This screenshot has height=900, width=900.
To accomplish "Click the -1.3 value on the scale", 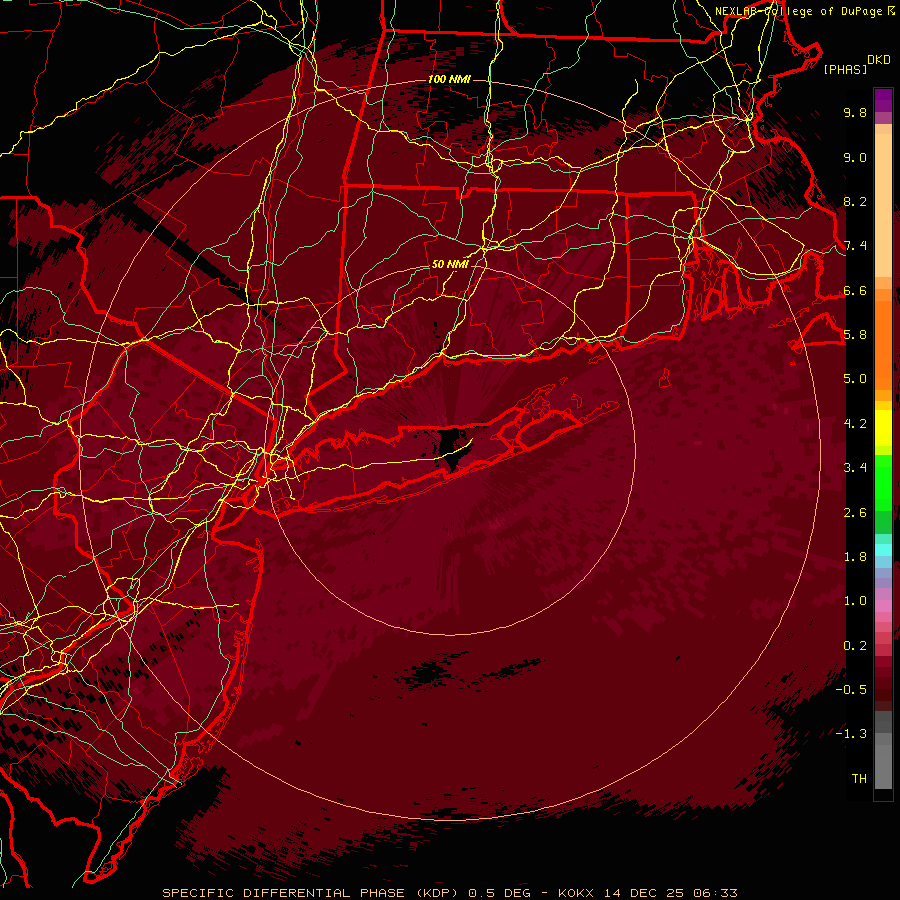I will [x=851, y=734].
